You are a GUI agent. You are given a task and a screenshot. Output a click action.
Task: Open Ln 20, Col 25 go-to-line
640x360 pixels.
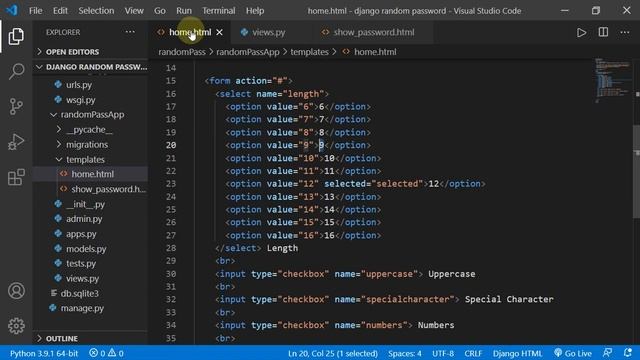[x=333, y=353]
